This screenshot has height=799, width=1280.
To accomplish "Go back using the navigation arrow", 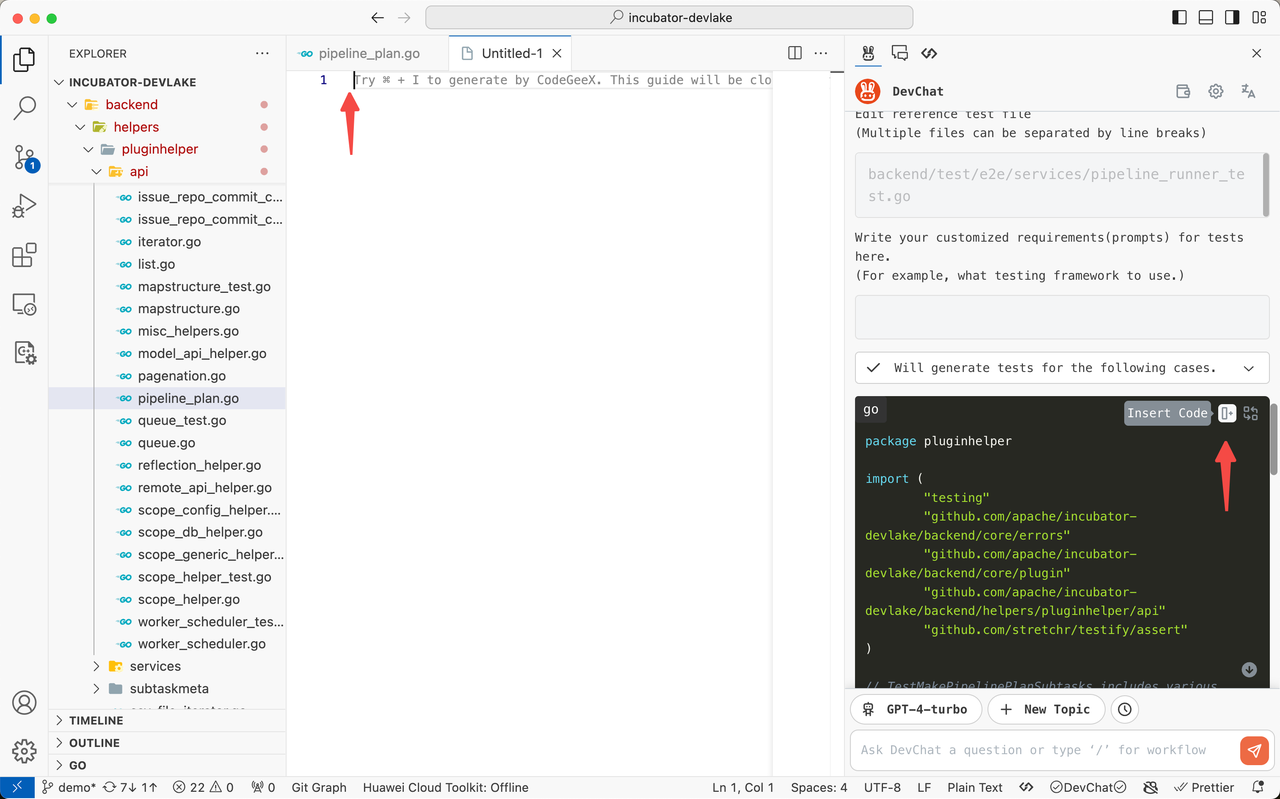I will pos(377,18).
